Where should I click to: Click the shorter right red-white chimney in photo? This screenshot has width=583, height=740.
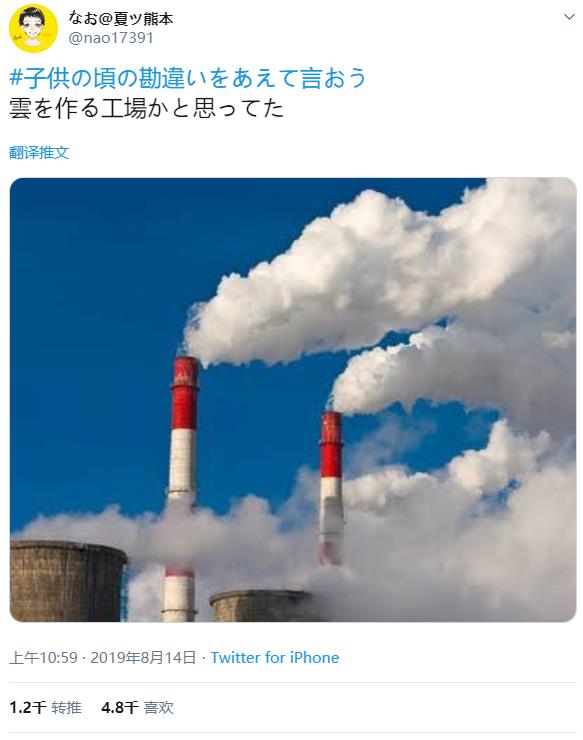[x=331, y=486]
